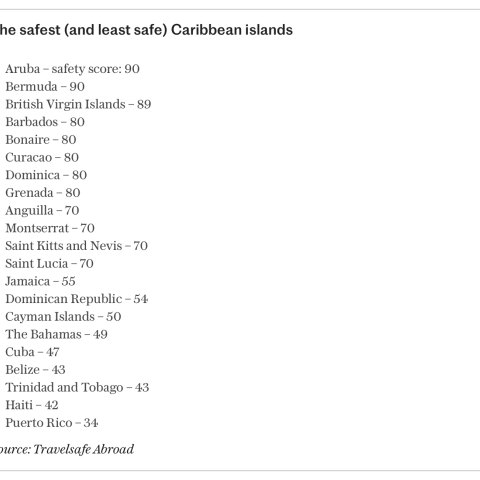480x480 pixels.
Task: Select the Aruba safety score line
Action: pos(72,69)
